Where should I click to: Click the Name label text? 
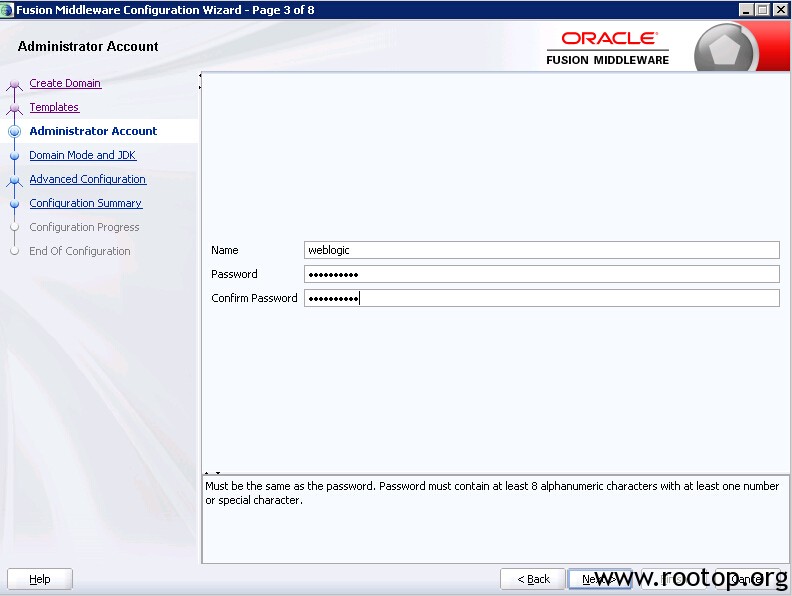click(x=225, y=250)
